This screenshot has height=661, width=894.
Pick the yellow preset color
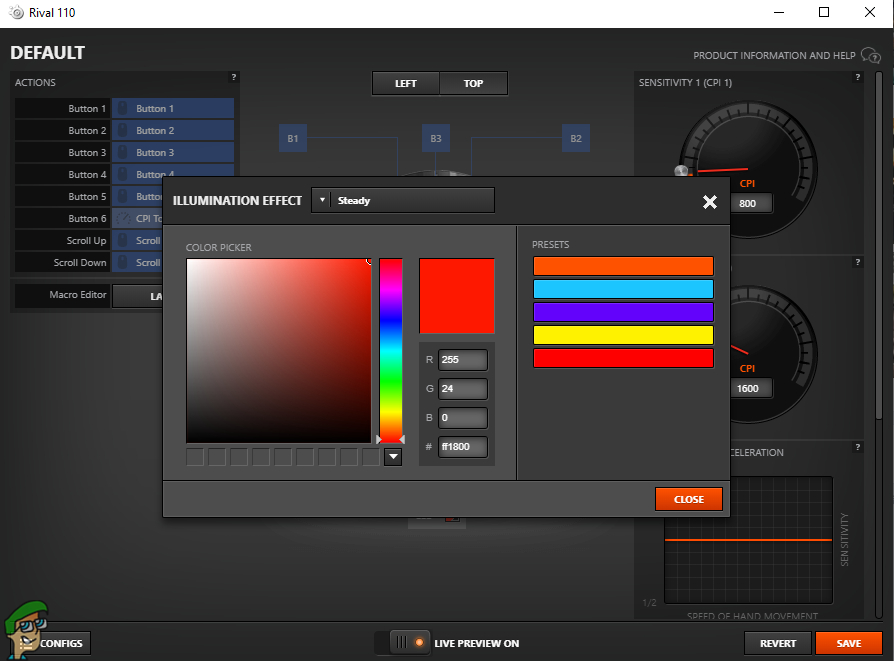tap(623, 335)
